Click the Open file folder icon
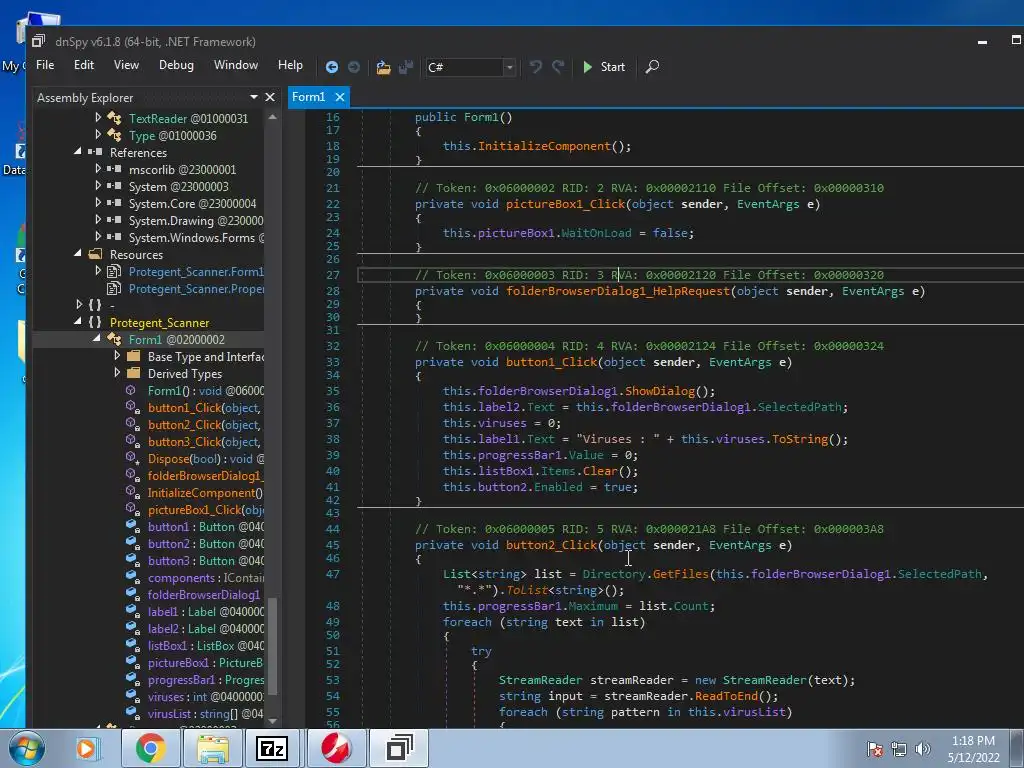The width and height of the screenshot is (1024, 768). pyautogui.click(x=383, y=67)
